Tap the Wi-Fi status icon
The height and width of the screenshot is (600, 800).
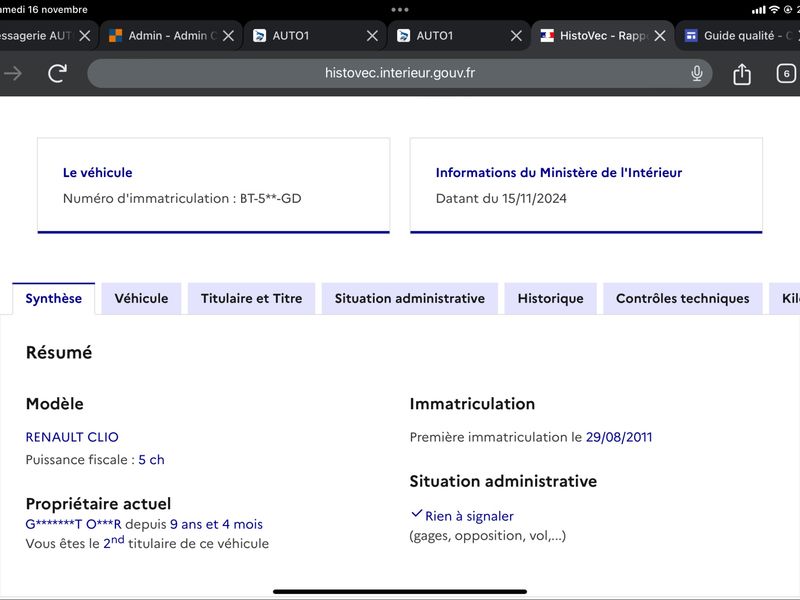click(774, 10)
